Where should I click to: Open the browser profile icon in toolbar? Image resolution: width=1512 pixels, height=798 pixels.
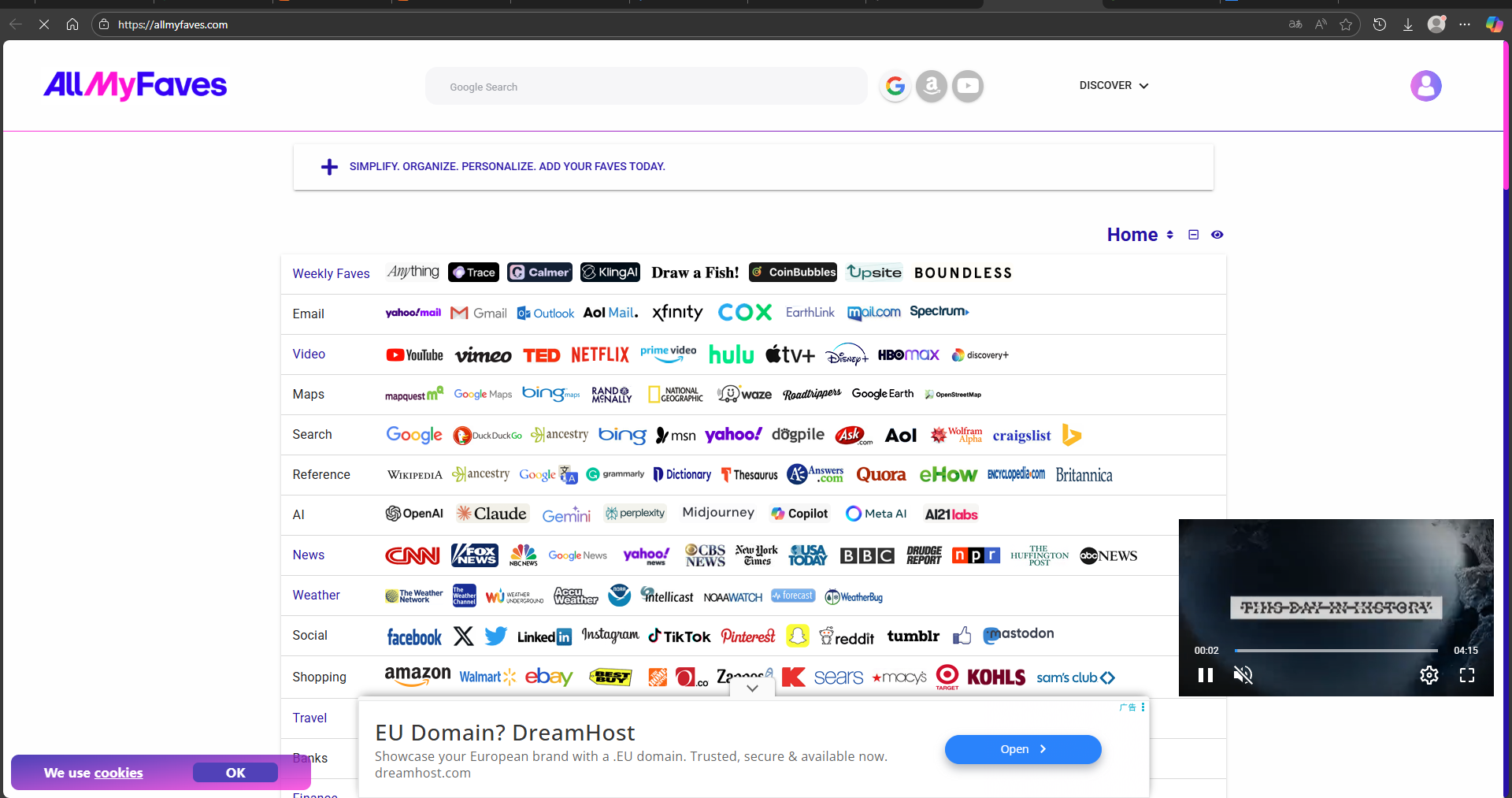tap(1436, 24)
